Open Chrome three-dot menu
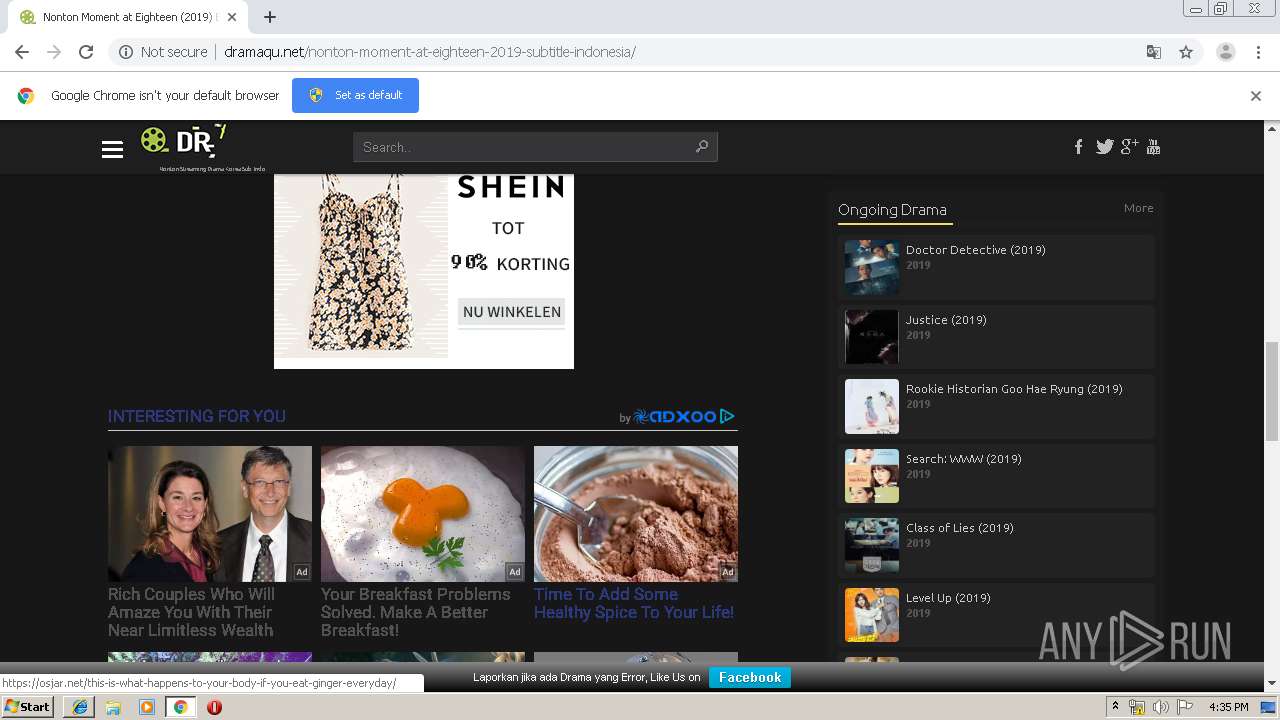This screenshot has width=1280, height=720. [x=1259, y=52]
